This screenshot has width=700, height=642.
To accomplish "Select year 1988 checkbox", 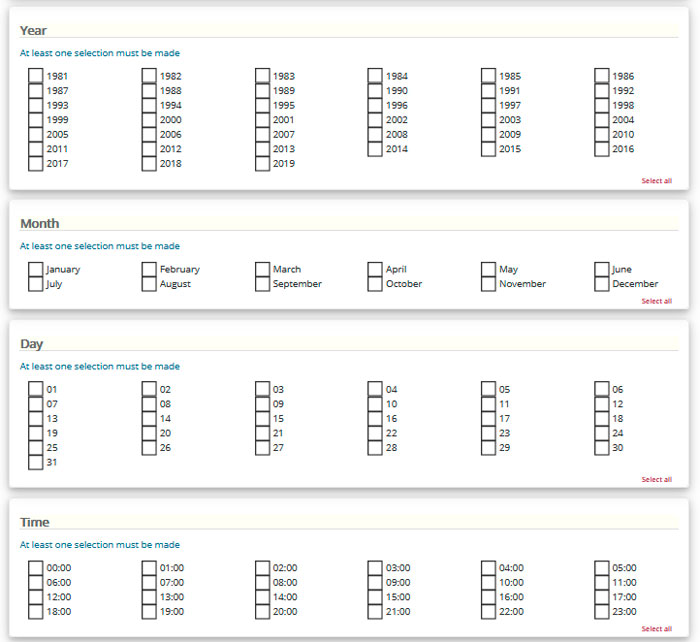I will click(x=149, y=90).
